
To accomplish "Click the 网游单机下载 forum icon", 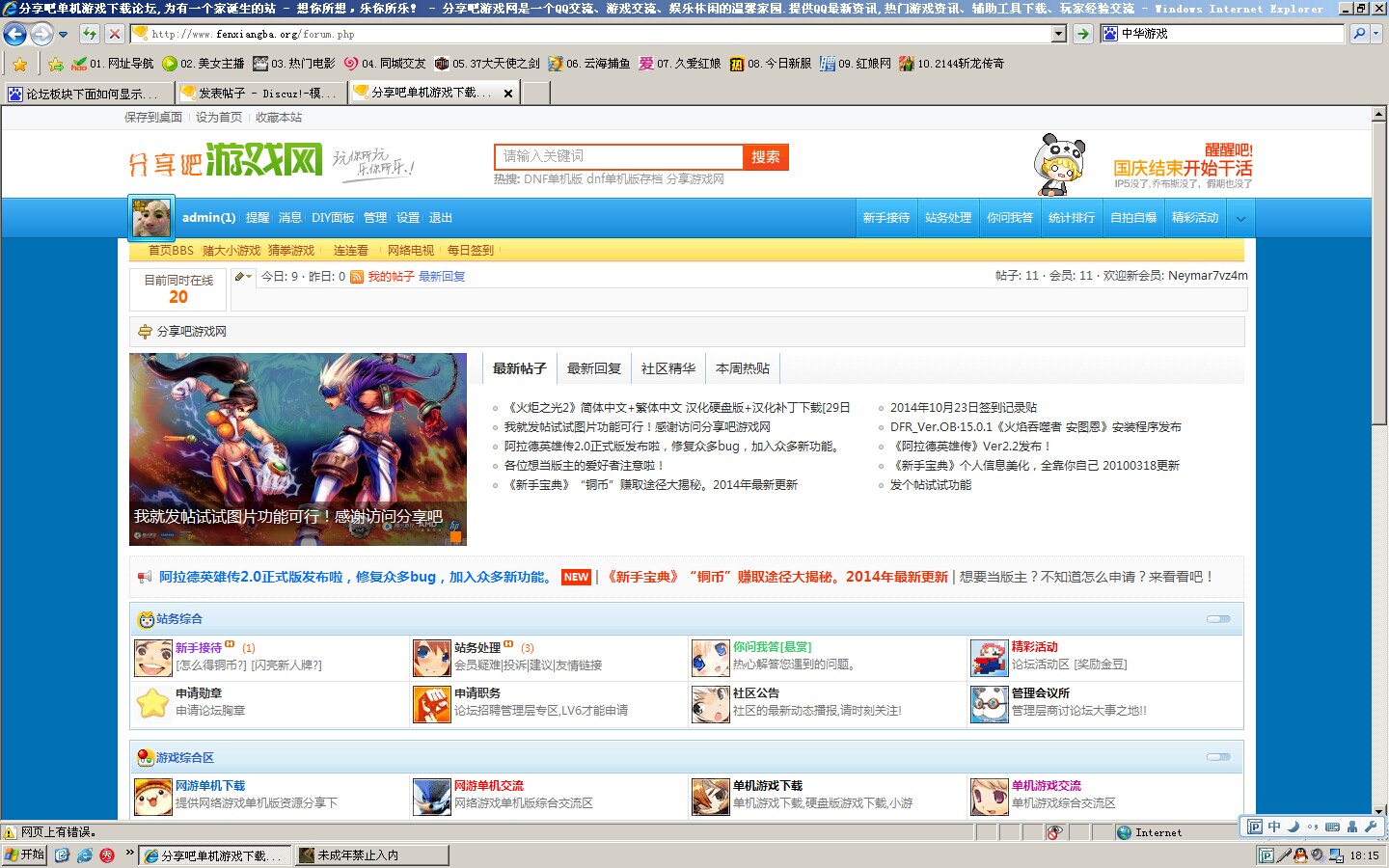I will click(x=152, y=797).
